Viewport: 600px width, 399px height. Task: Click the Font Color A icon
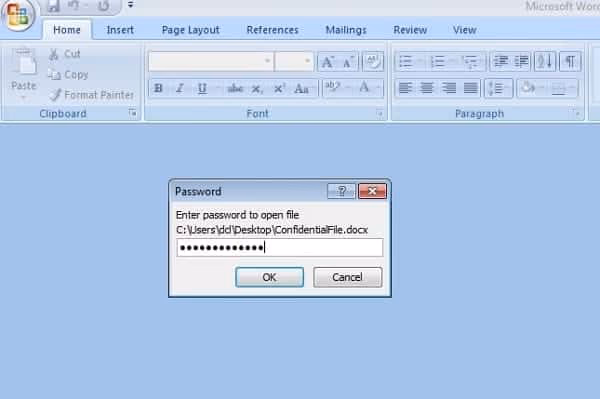coord(364,88)
